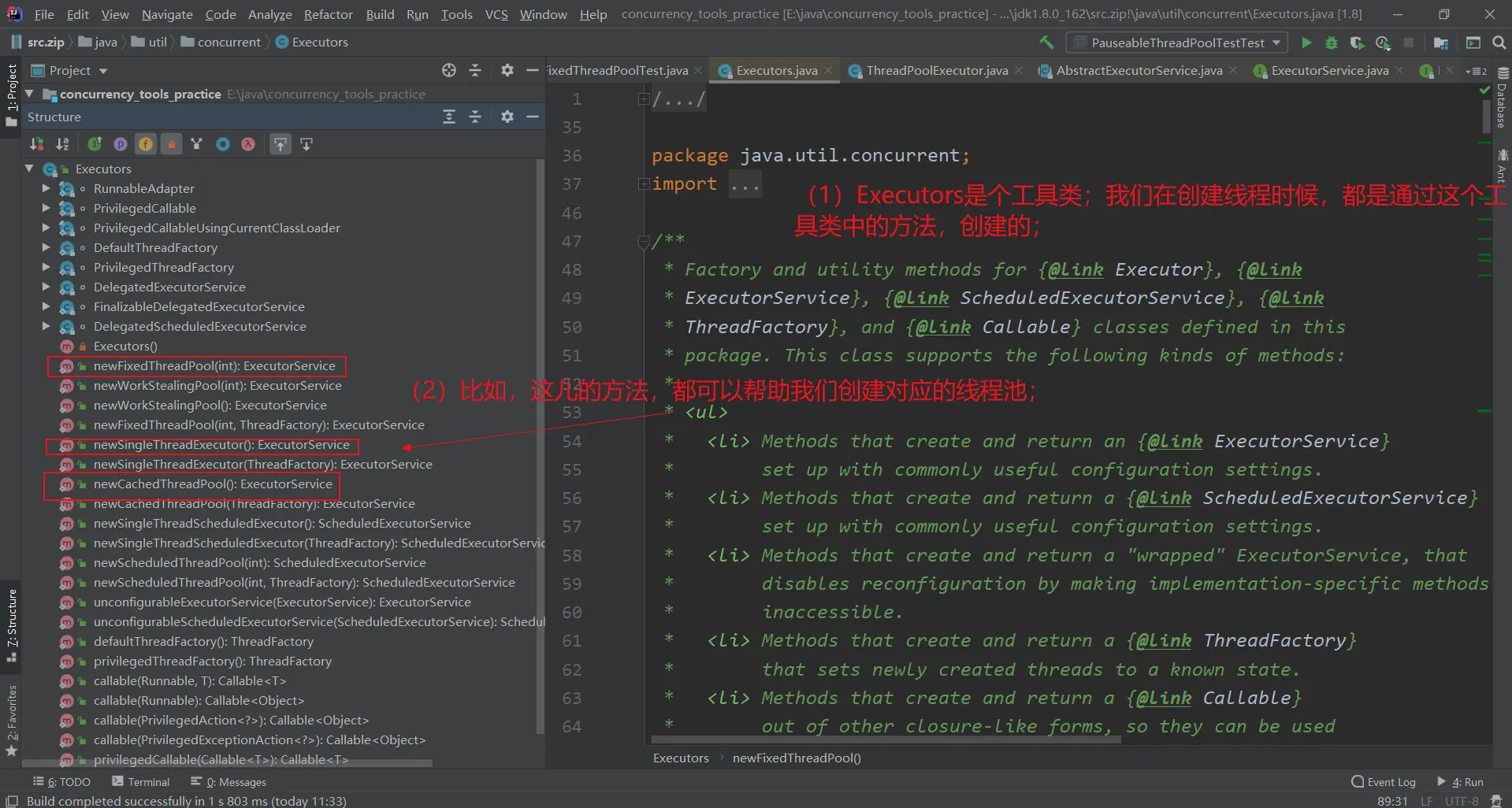Start debugging with the bug icon
This screenshot has height=808, width=1512.
point(1332,43)
